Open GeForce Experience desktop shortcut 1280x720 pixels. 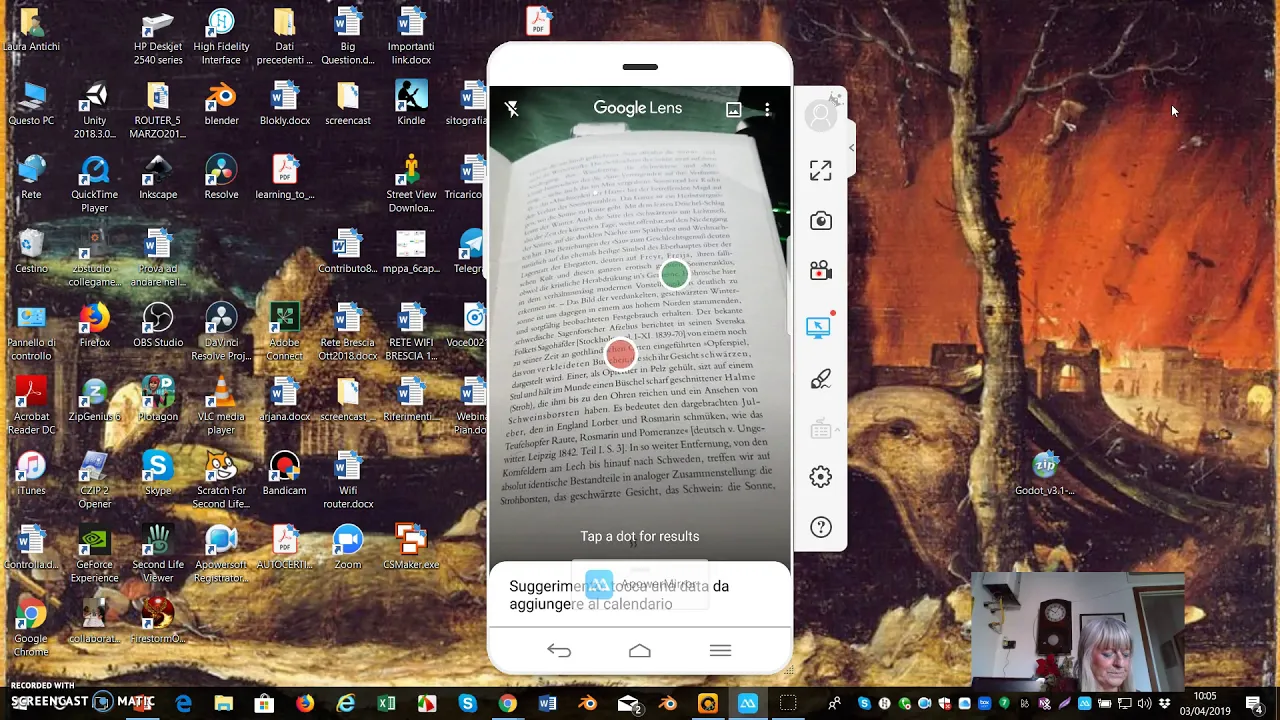(x=95, y=555)
